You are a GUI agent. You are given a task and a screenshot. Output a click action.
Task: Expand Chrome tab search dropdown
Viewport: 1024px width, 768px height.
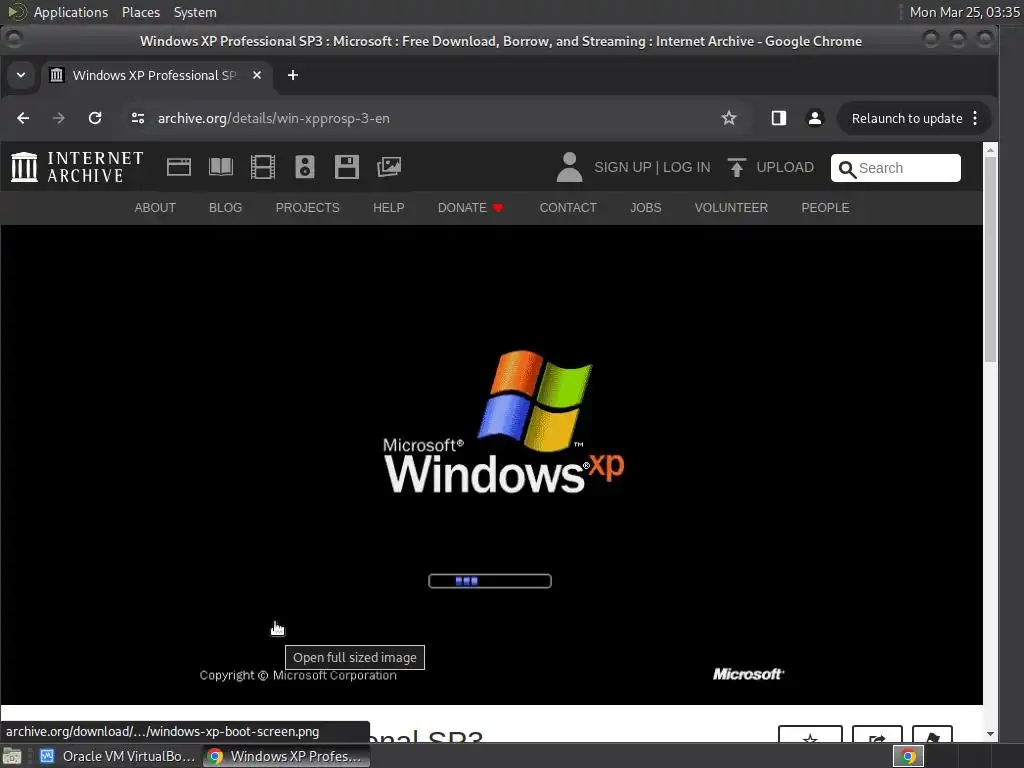21,75
